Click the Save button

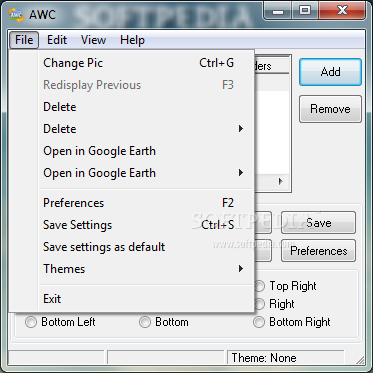[x=318, y=223]
